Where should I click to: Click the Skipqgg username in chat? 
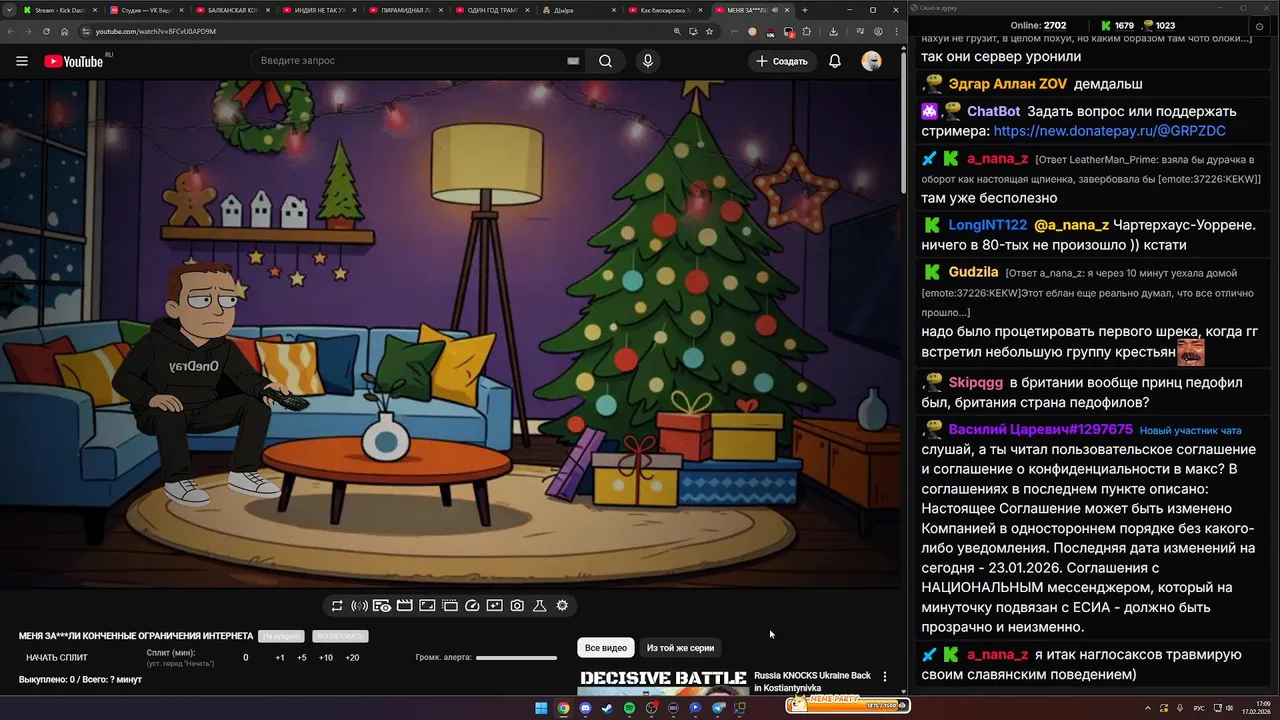point(976,383)
